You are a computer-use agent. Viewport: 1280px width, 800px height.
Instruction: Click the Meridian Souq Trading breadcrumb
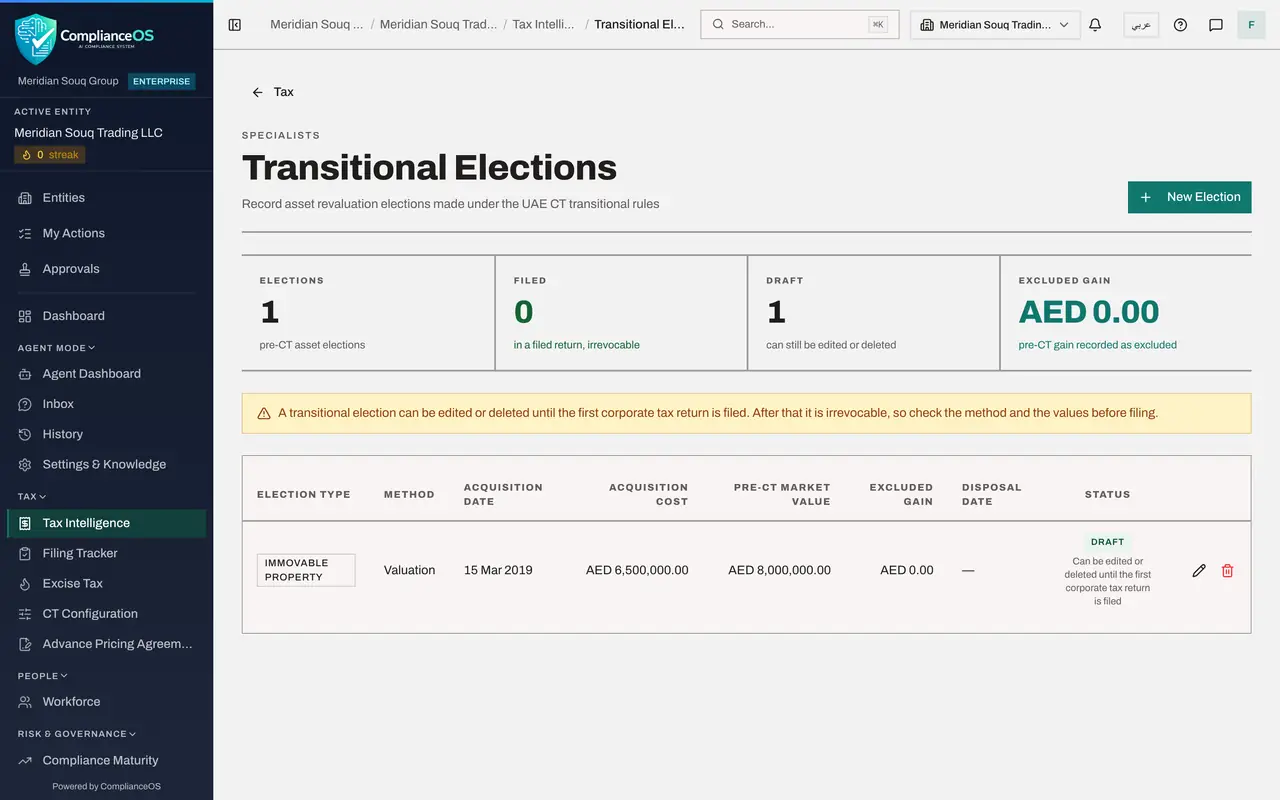438,24
